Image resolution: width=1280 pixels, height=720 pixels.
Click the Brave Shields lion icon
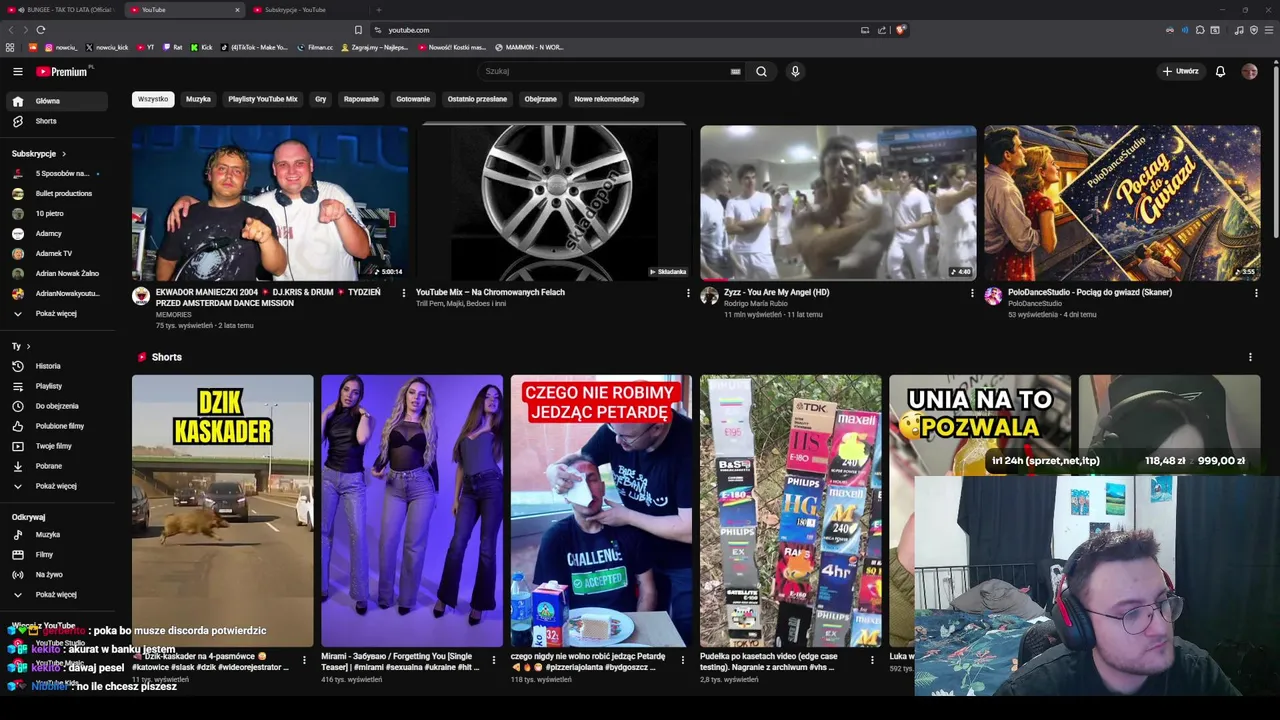click(x=900, y=30)
